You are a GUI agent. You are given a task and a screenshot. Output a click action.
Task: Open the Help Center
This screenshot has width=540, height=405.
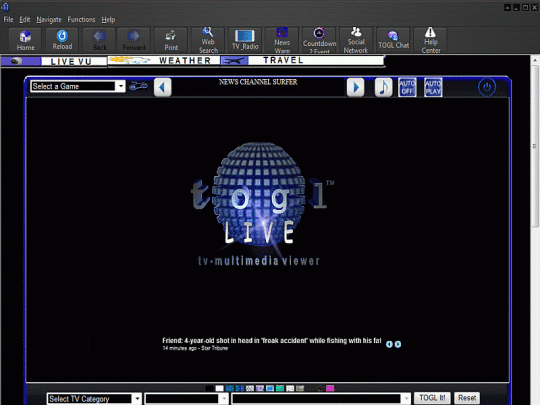click(x=430, y=40)
